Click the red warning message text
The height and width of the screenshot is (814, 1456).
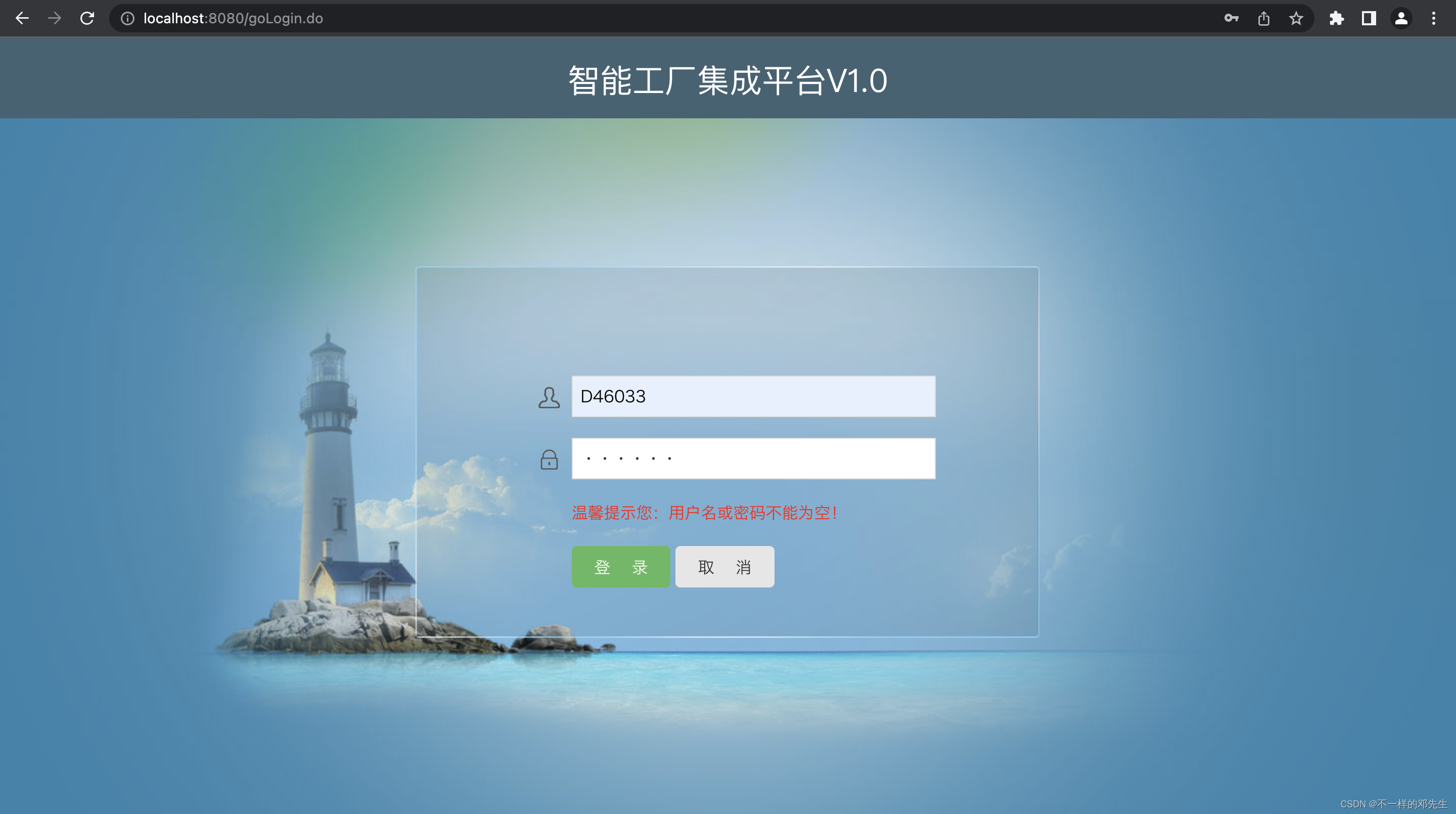coord(704,513)
